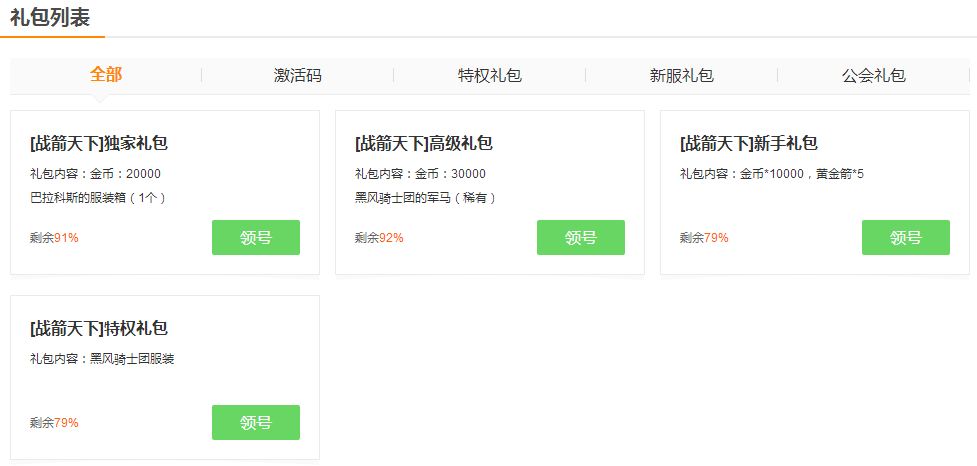Open the [战箭天下]新手礼包 title

[749, 144]
